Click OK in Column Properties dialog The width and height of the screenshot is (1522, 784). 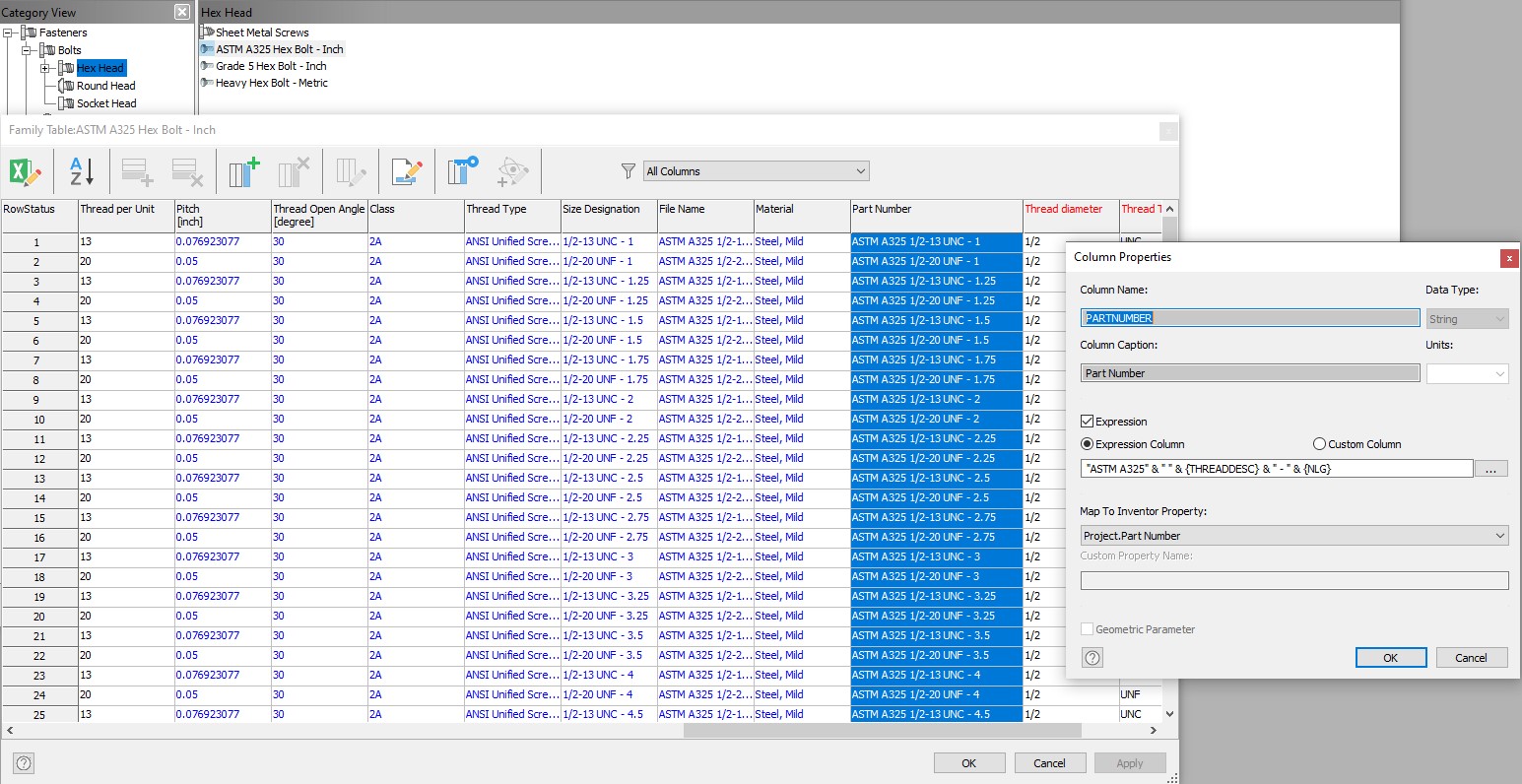[x=1390, y=657]
